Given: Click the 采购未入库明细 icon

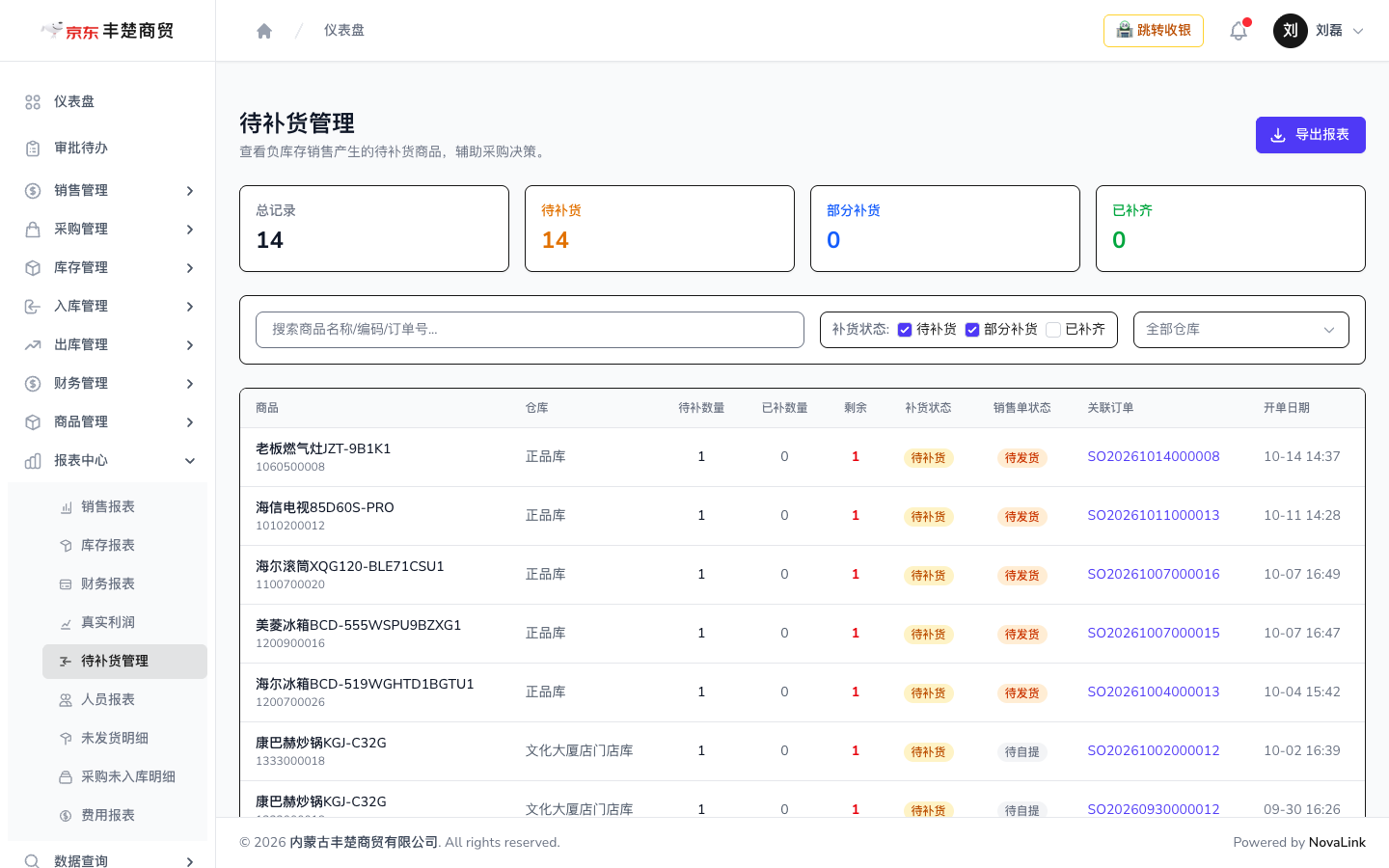Looking at the screenshot, I should (66, 777).
